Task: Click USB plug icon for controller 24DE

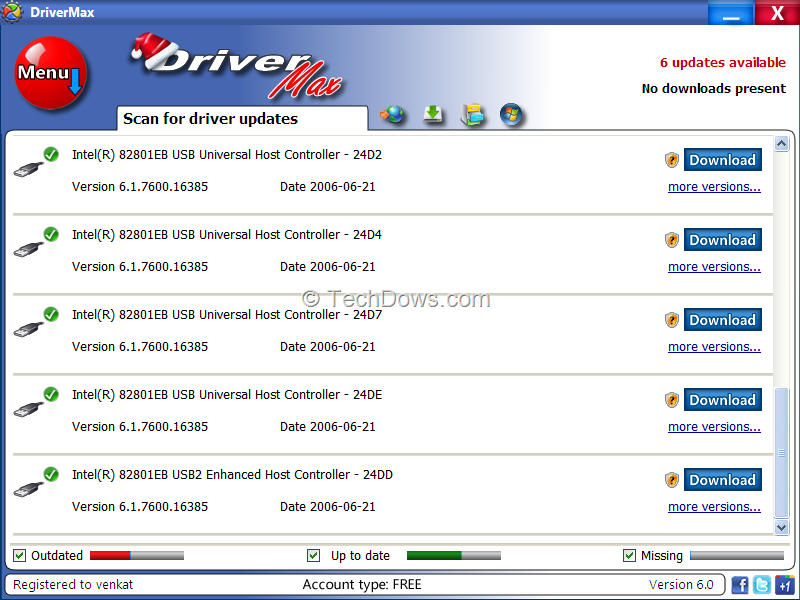Action: pos(29,409)
